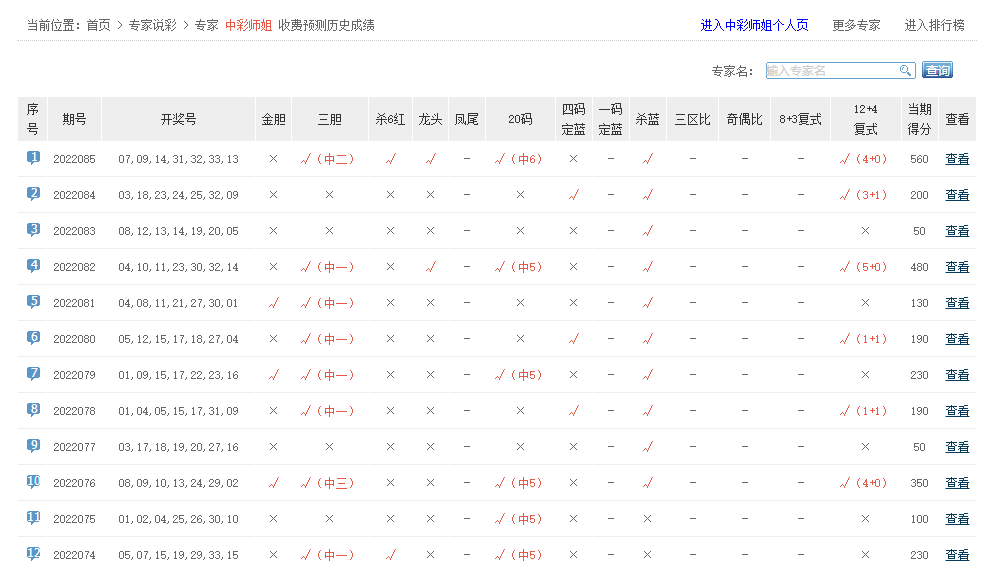Click the number 4 rank badge icon
Image resolution: width=991 pixels, height=566 pixels.
coord(33,266)
